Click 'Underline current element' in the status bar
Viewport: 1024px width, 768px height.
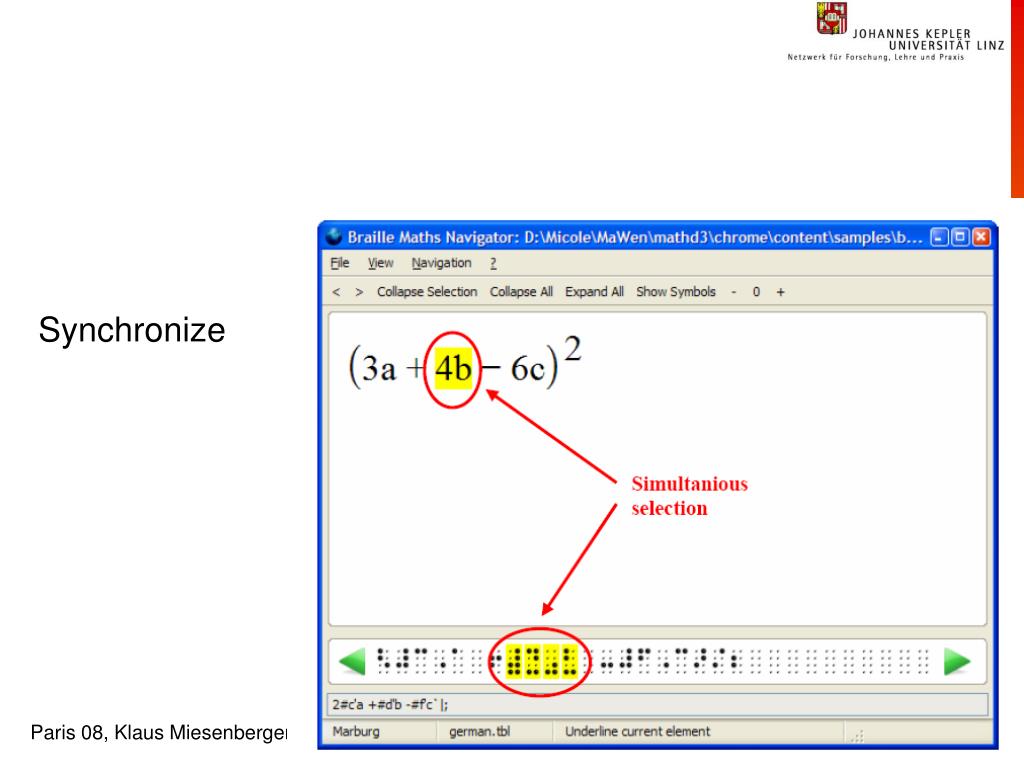pyautogui.click(x=637, y=731)
